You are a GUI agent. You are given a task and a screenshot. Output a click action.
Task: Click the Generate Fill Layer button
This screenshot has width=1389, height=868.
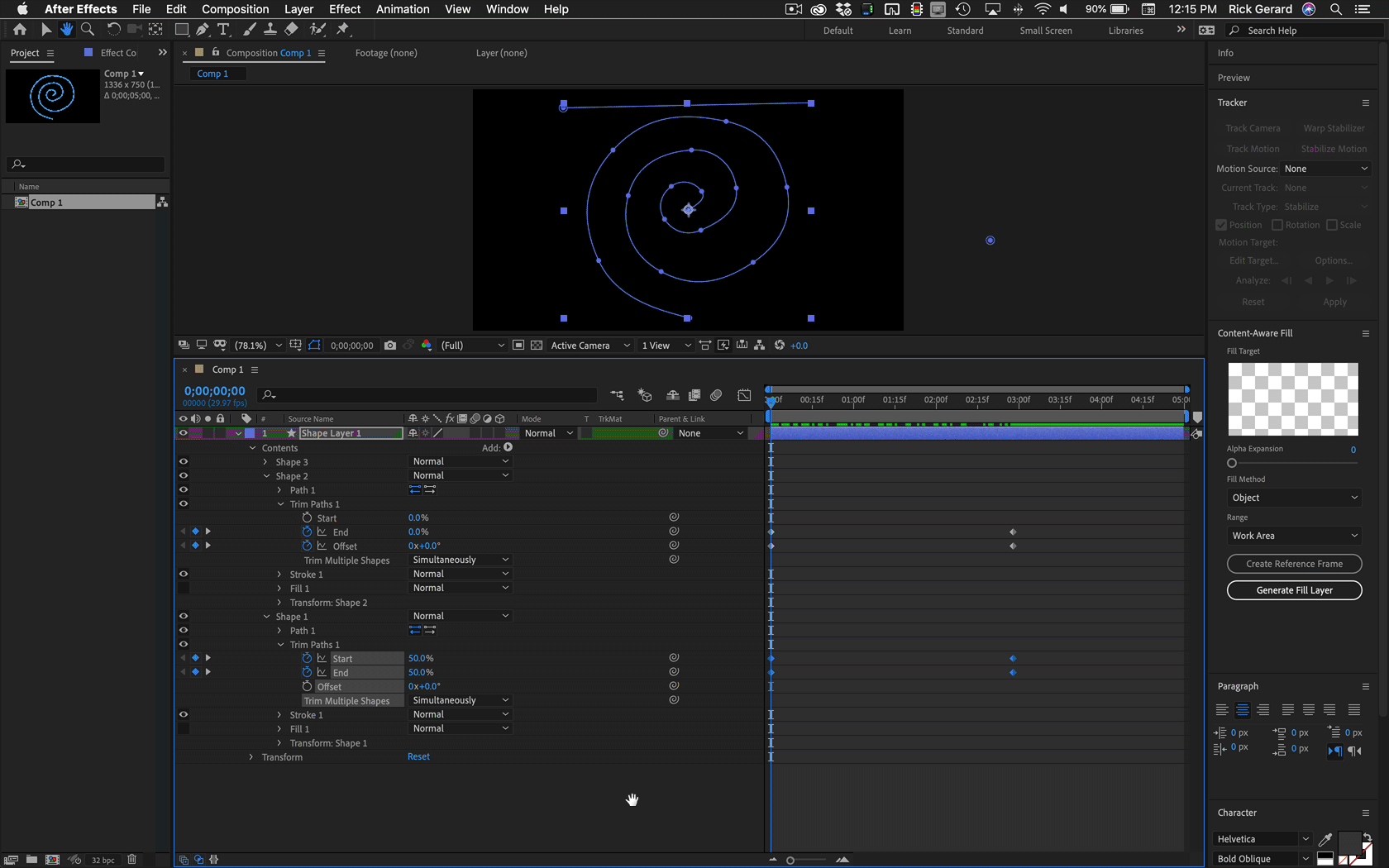1293,590
